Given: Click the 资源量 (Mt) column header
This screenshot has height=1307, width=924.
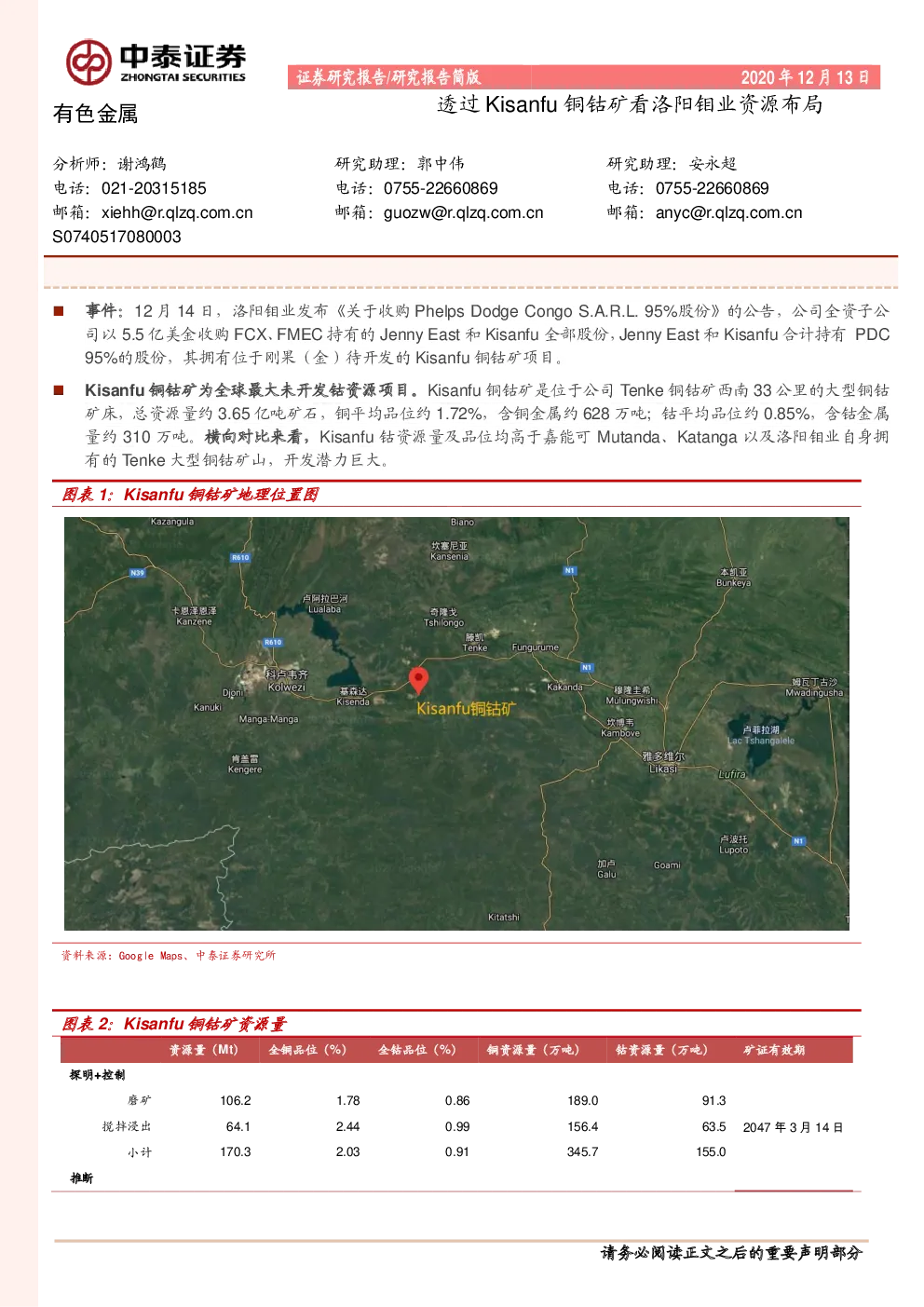Looking at the screenshot, I should [203, 1050].
